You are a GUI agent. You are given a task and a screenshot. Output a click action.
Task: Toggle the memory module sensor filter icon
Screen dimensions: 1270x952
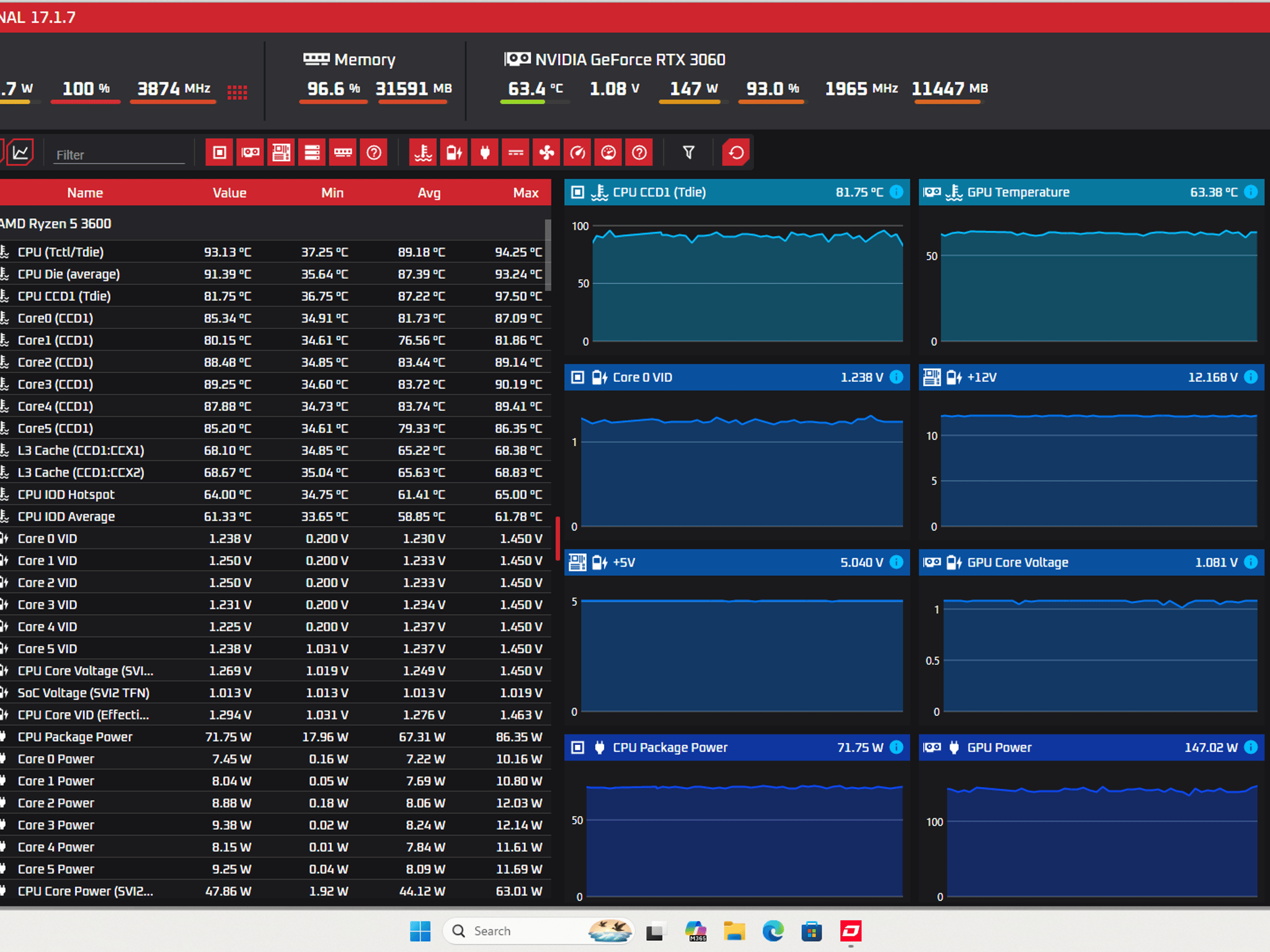343,152
